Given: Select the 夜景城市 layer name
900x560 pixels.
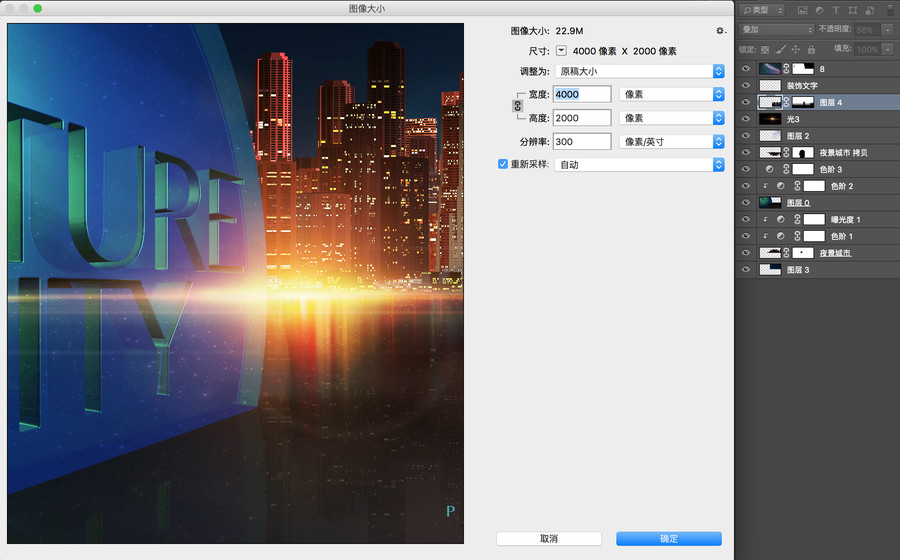Looking at the screenshot, I should (835, 252).
